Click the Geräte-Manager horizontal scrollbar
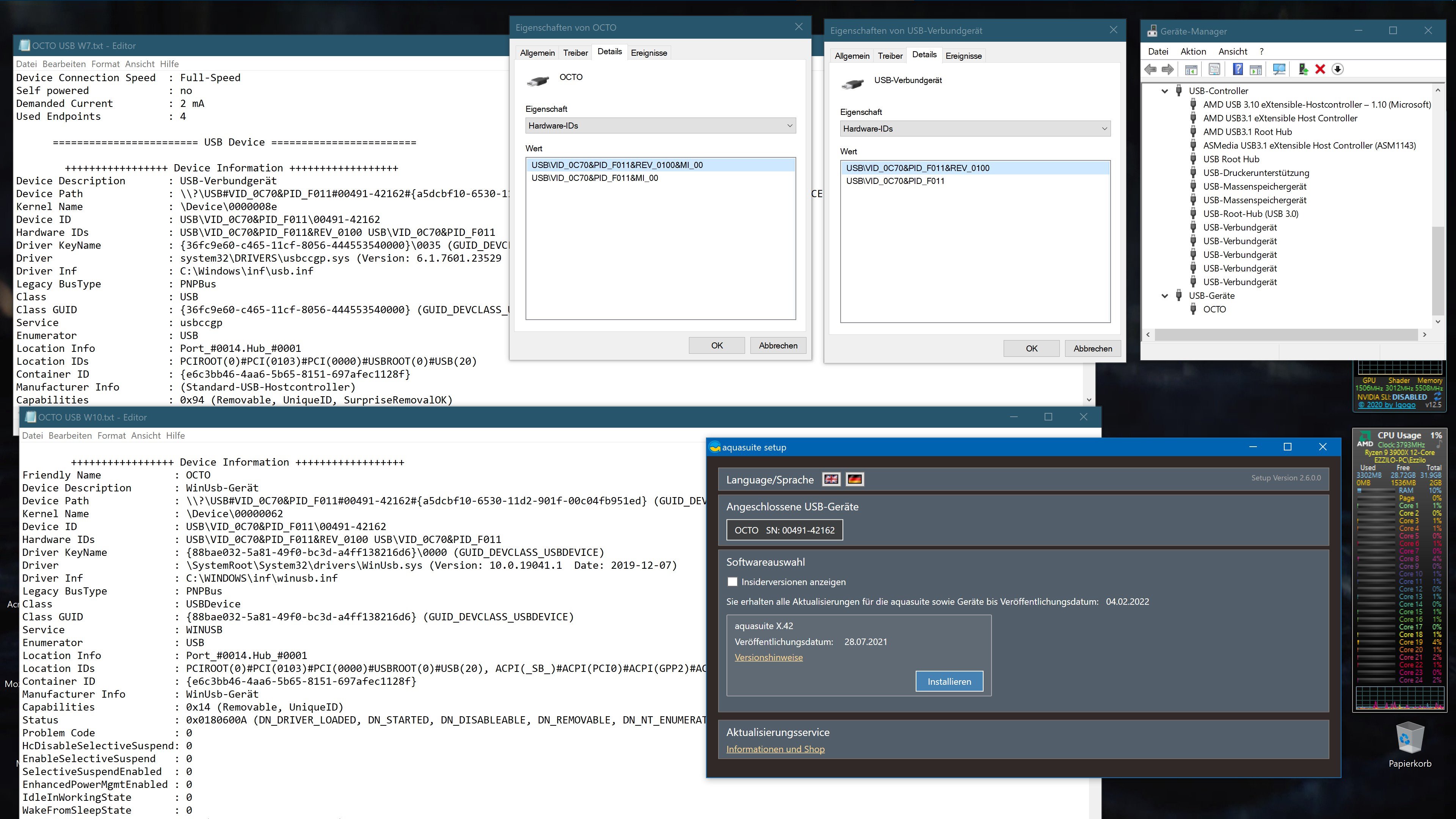Image resolution: width=1456 pixels, height=819 pixels. point(1286,334)
